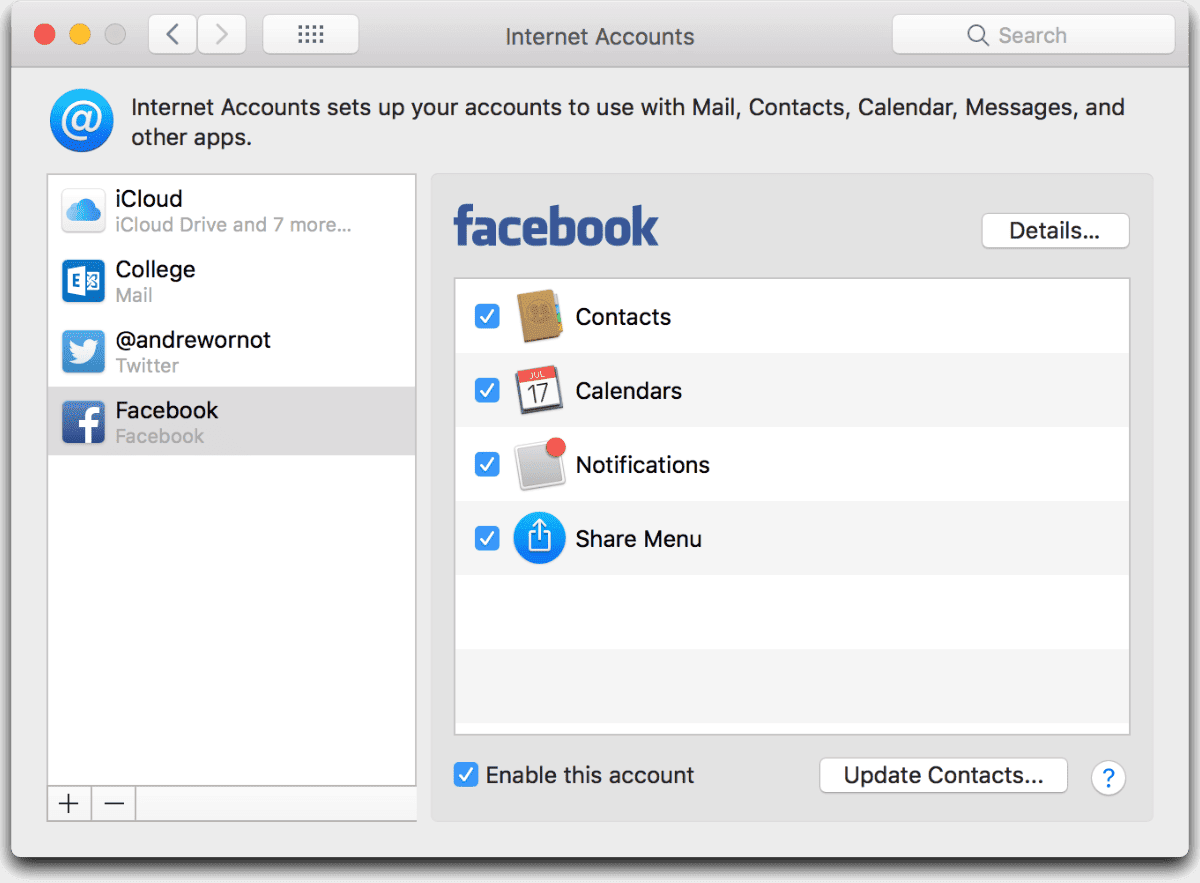Click Update Contacts... button
The width and height of the screenshot is (1200, 883).
tap(943, 775)
